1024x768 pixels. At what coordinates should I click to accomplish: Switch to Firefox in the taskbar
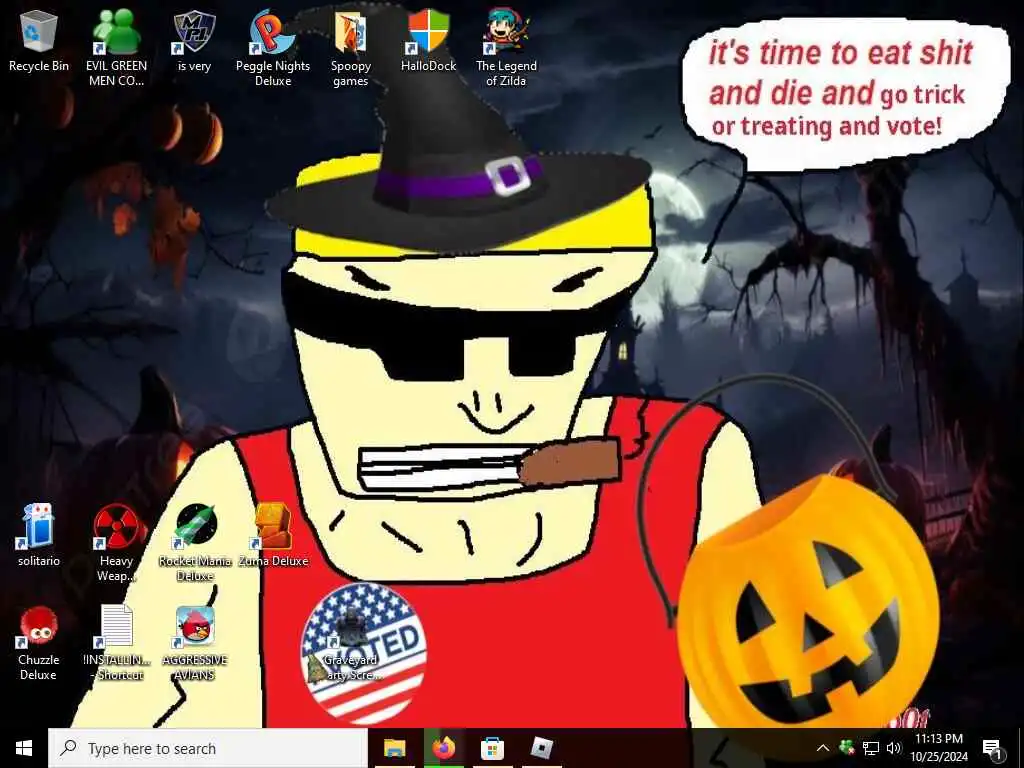[443, 748]
